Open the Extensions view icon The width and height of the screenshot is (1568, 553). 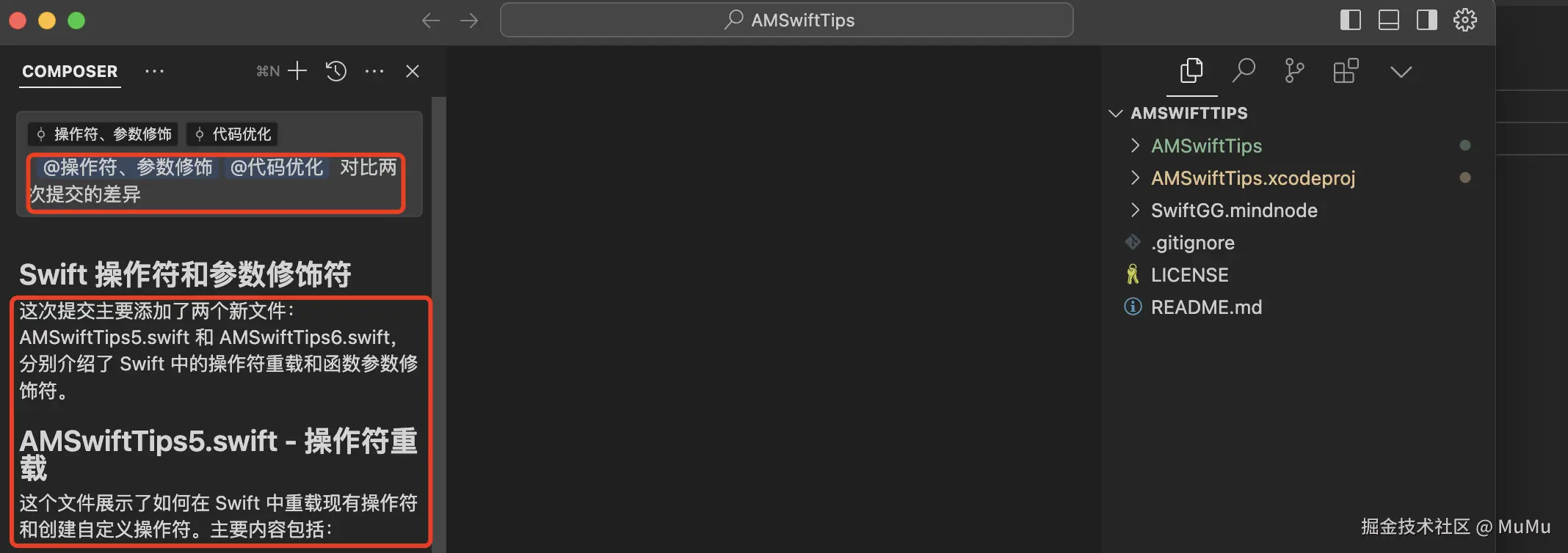pyautogui.click(x=1346, y=71)
